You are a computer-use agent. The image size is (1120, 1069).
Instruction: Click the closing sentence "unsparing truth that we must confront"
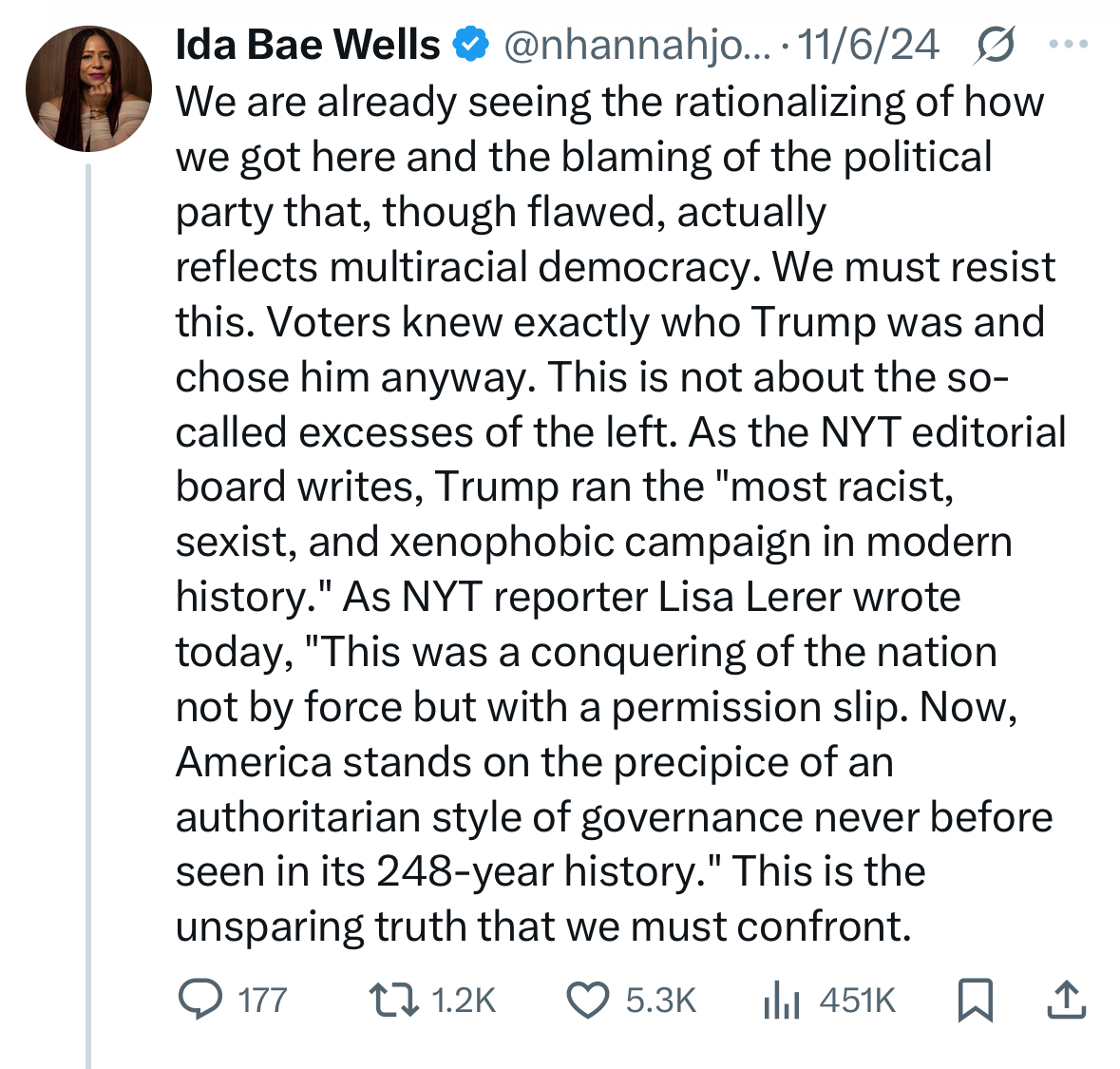click(x=541, y=926)
